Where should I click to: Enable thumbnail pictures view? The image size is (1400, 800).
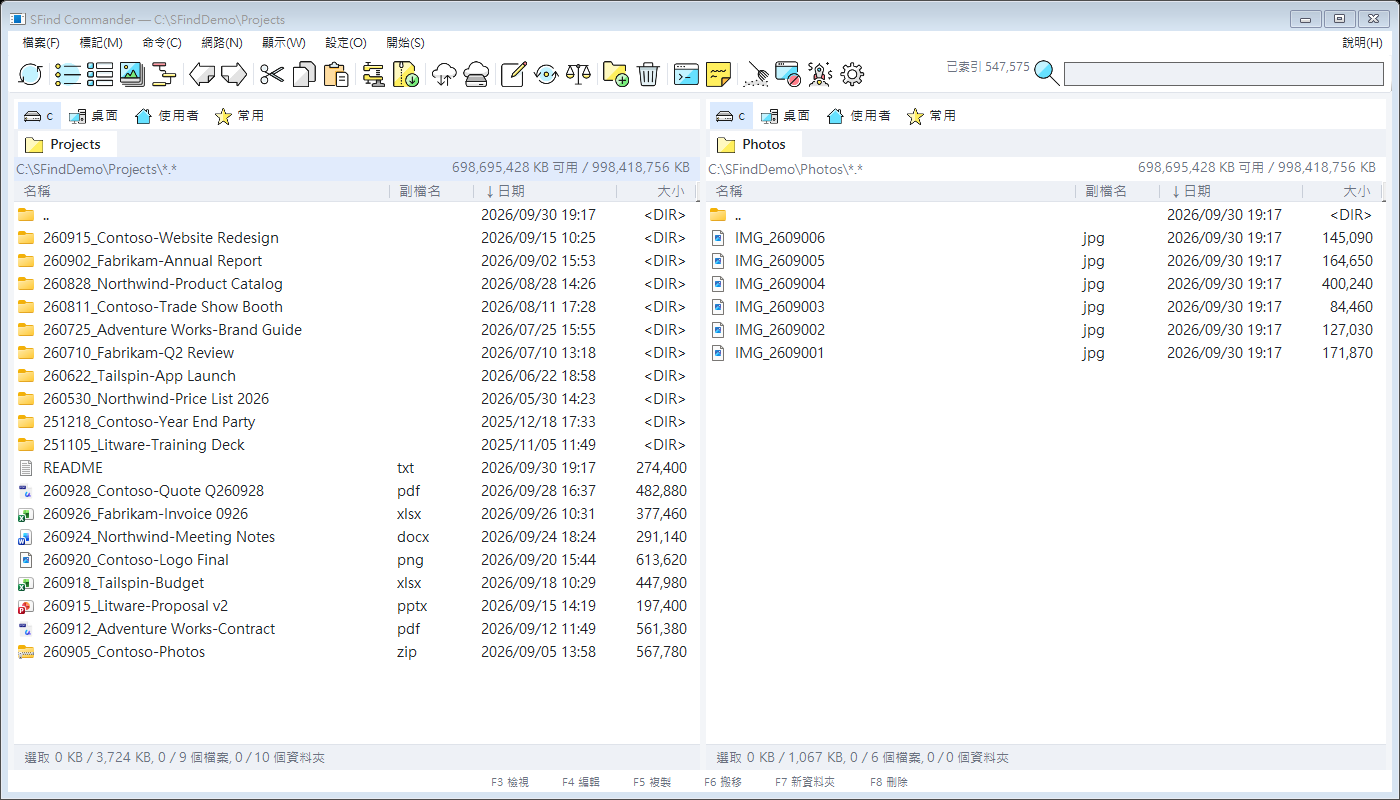132,74
